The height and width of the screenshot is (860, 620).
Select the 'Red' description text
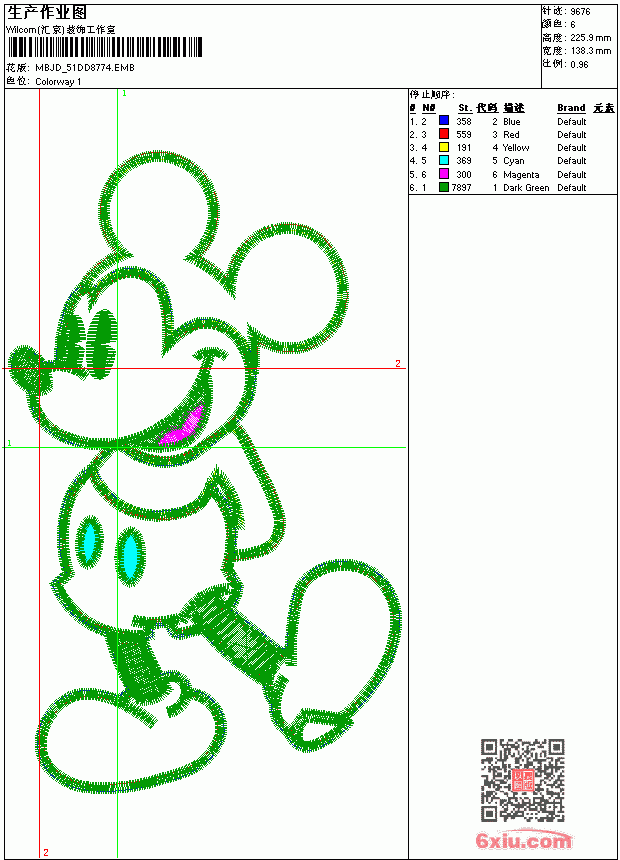511,134
